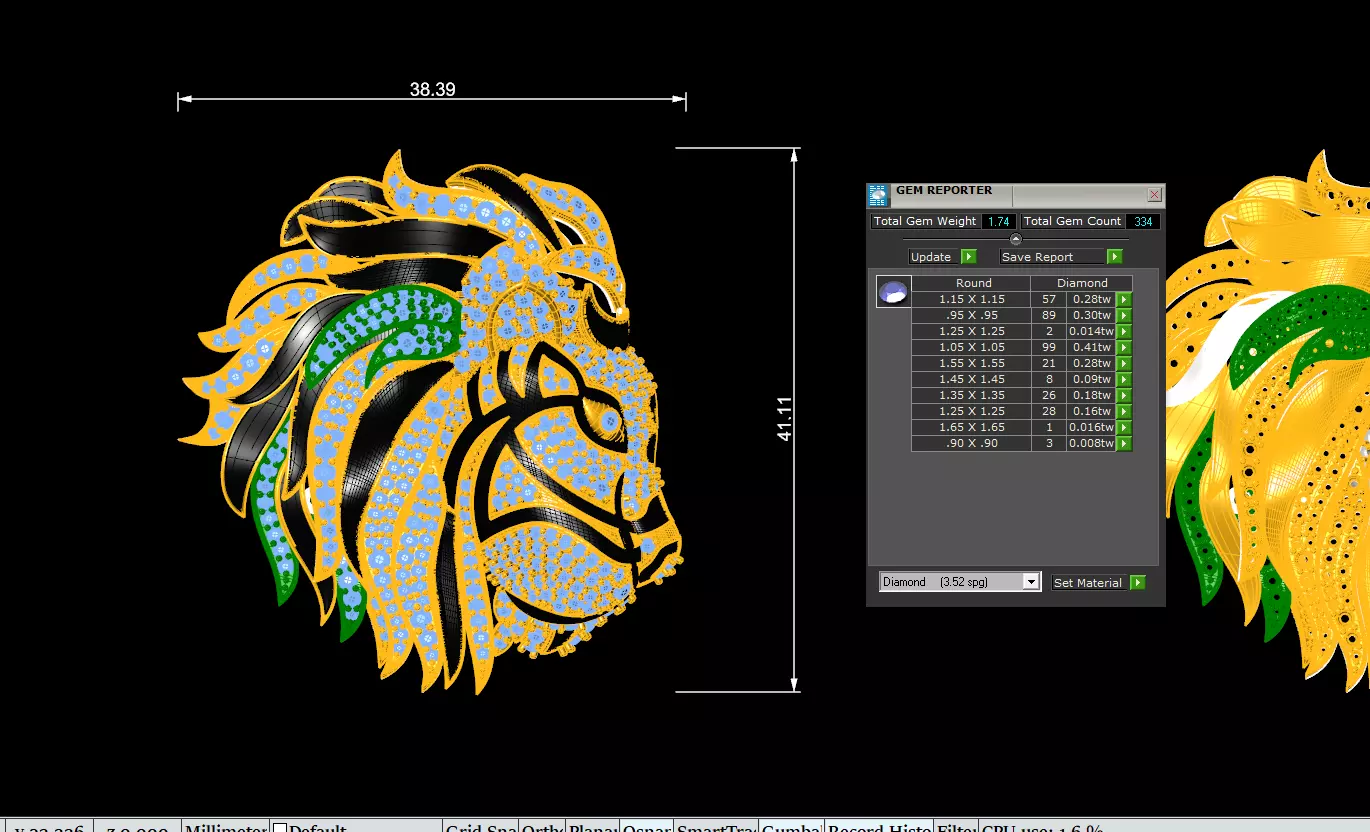Click the count cell showing 99
1370x832 pixels.
(1049, 347)
